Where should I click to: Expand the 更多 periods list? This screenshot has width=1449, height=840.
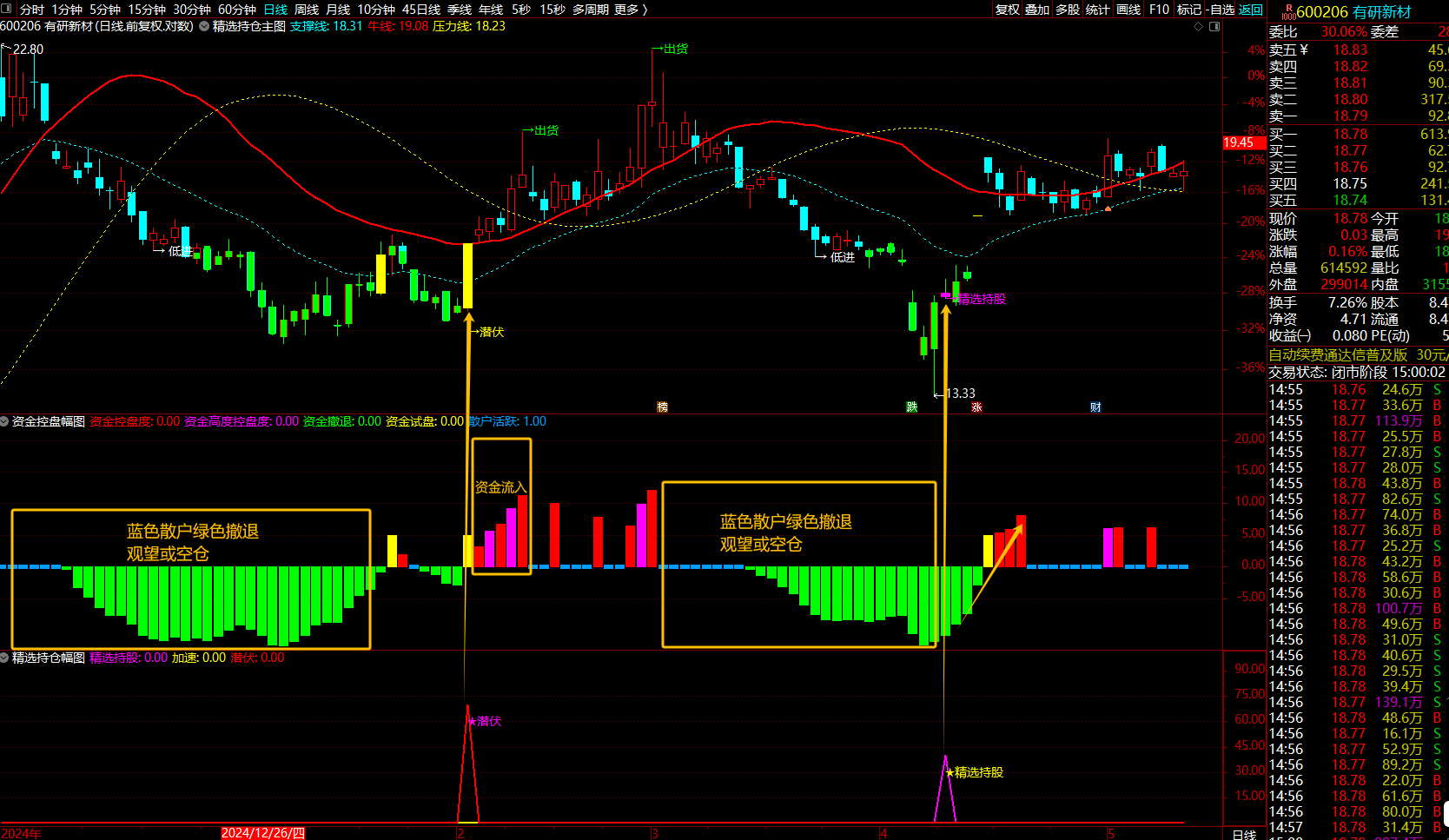click(x=631, y=10)
